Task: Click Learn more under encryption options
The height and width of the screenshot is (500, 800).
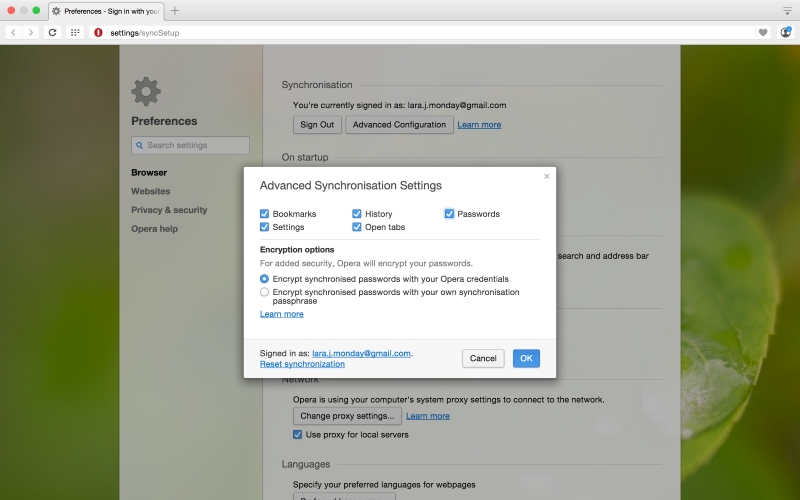Action: click(x=282, y=314)
